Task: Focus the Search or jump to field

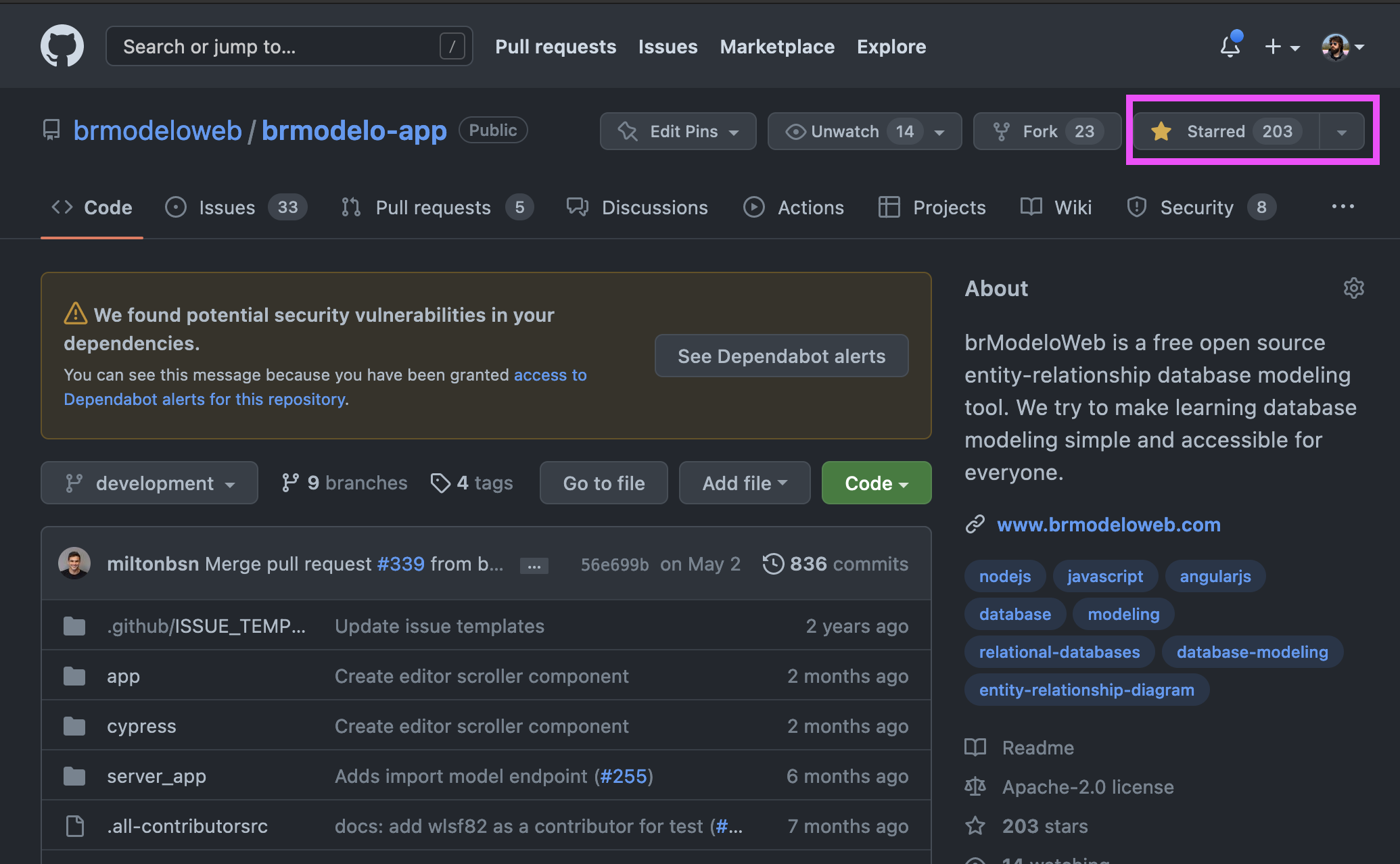Action: click(x=289, y=46)
